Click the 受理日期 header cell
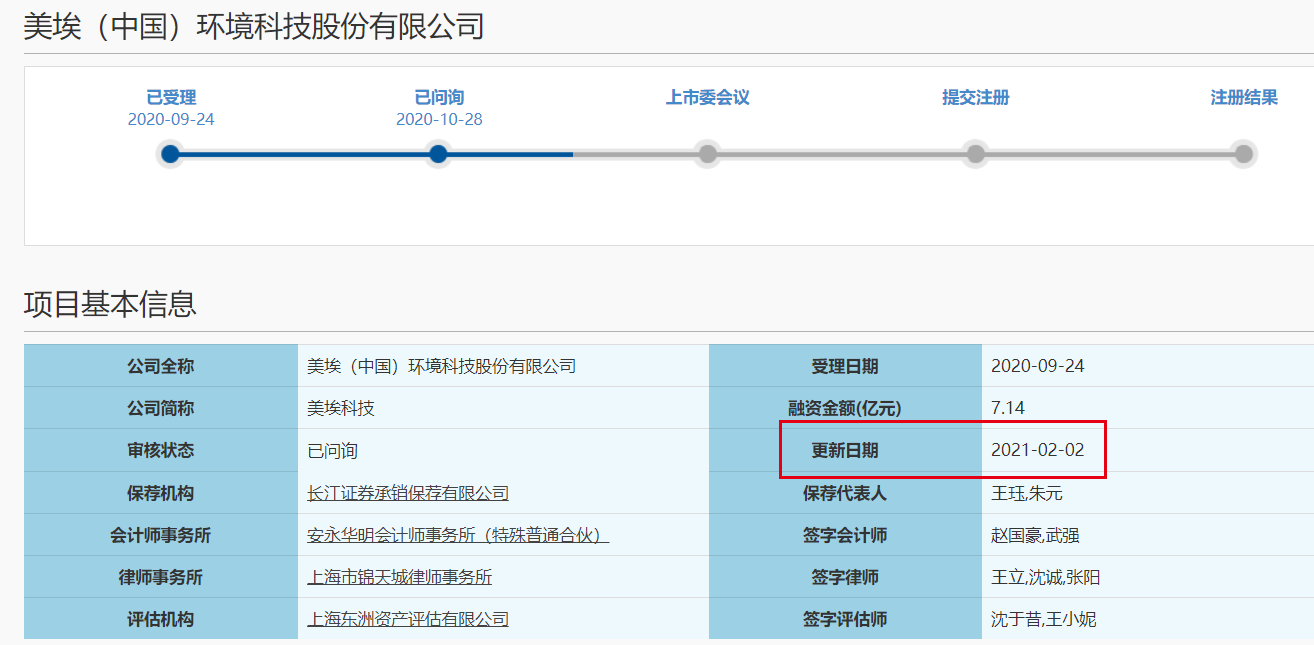 (845, 366)
